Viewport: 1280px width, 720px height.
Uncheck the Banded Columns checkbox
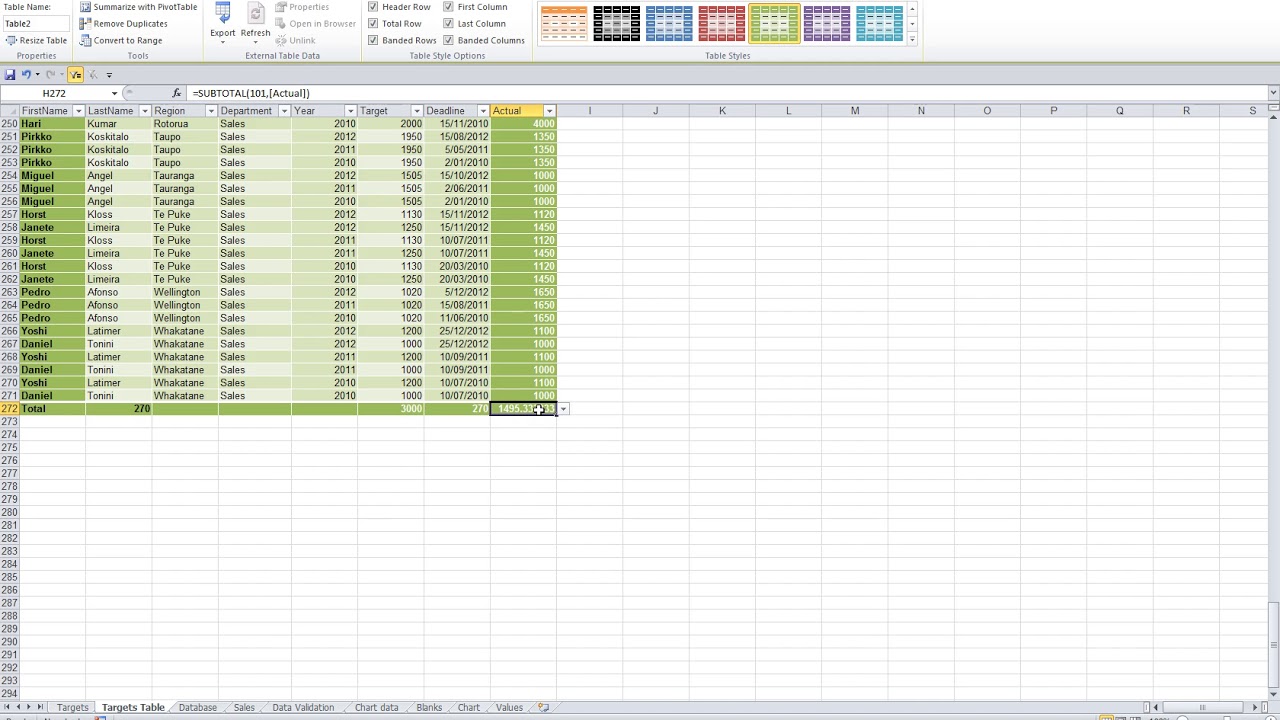point(448,40)
